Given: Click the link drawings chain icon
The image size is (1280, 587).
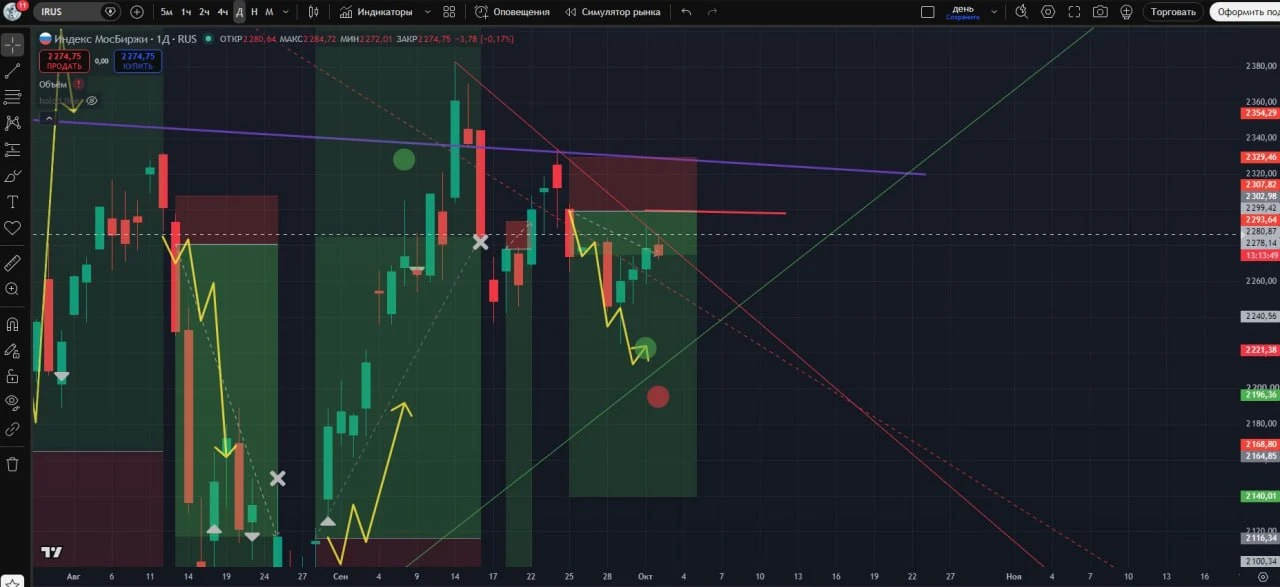Looking at the screenshot, I should click(x=13, y=428).
